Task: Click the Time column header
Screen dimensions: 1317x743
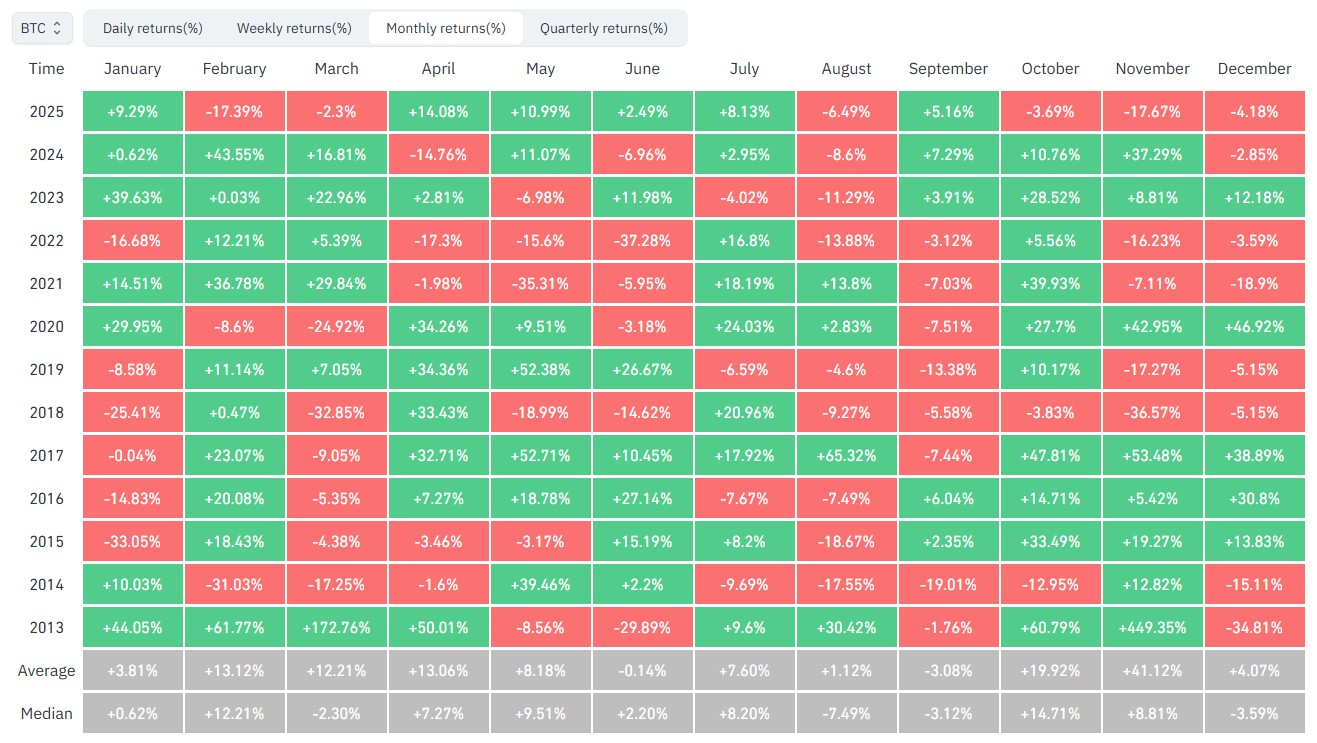Action: [46, 69]
